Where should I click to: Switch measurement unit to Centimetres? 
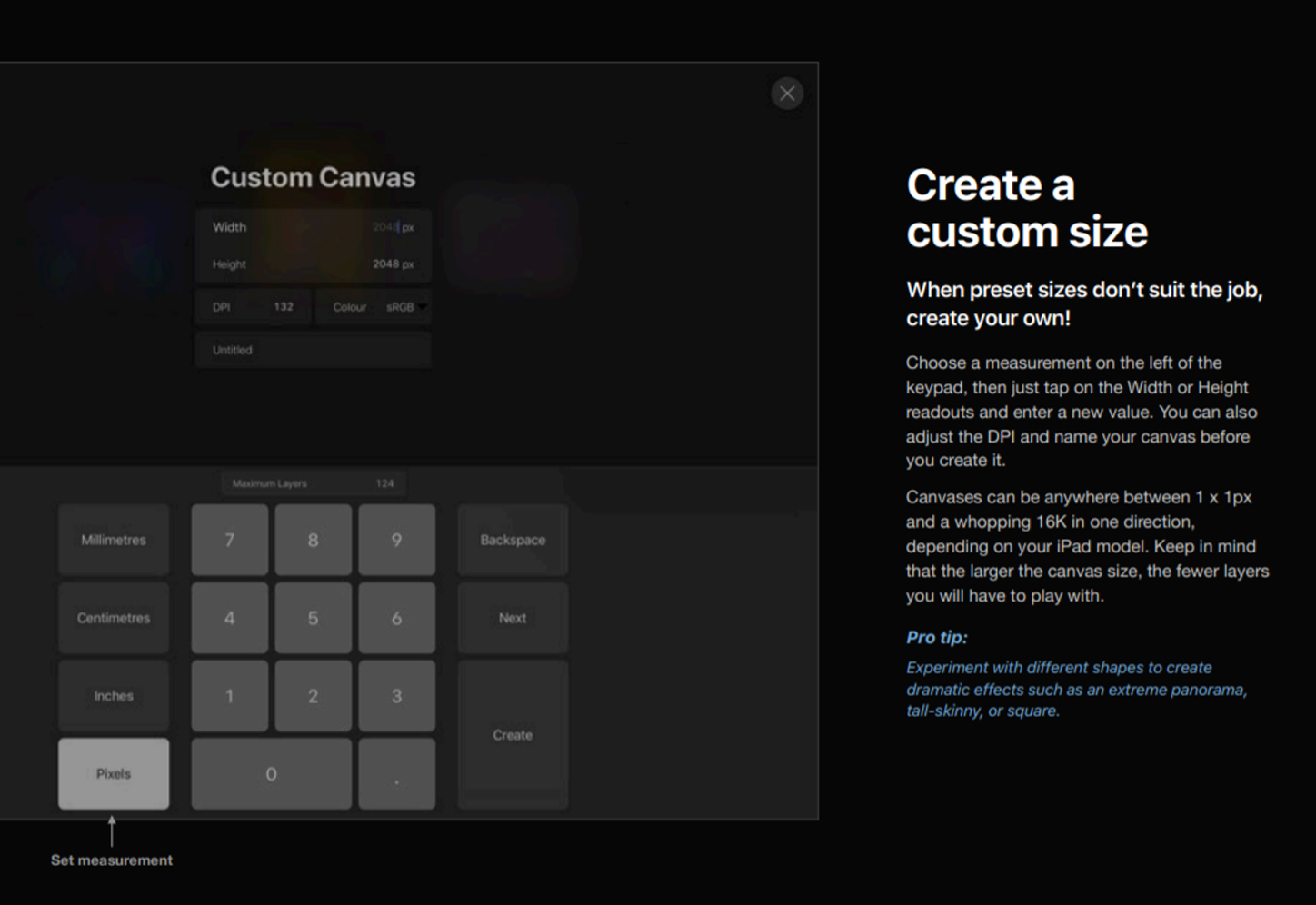(114, 618)
